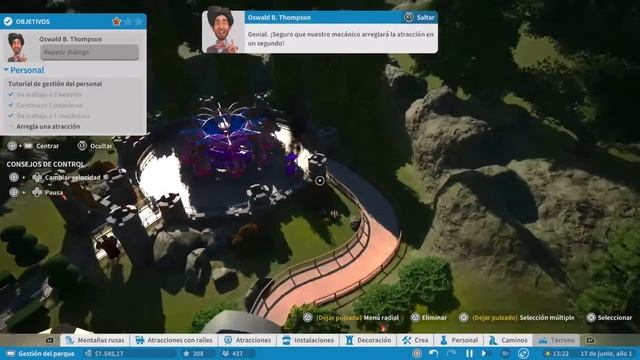Click the Oswald B. Thompson dialogue title
The image size is (640, 360).
[279, 18]
